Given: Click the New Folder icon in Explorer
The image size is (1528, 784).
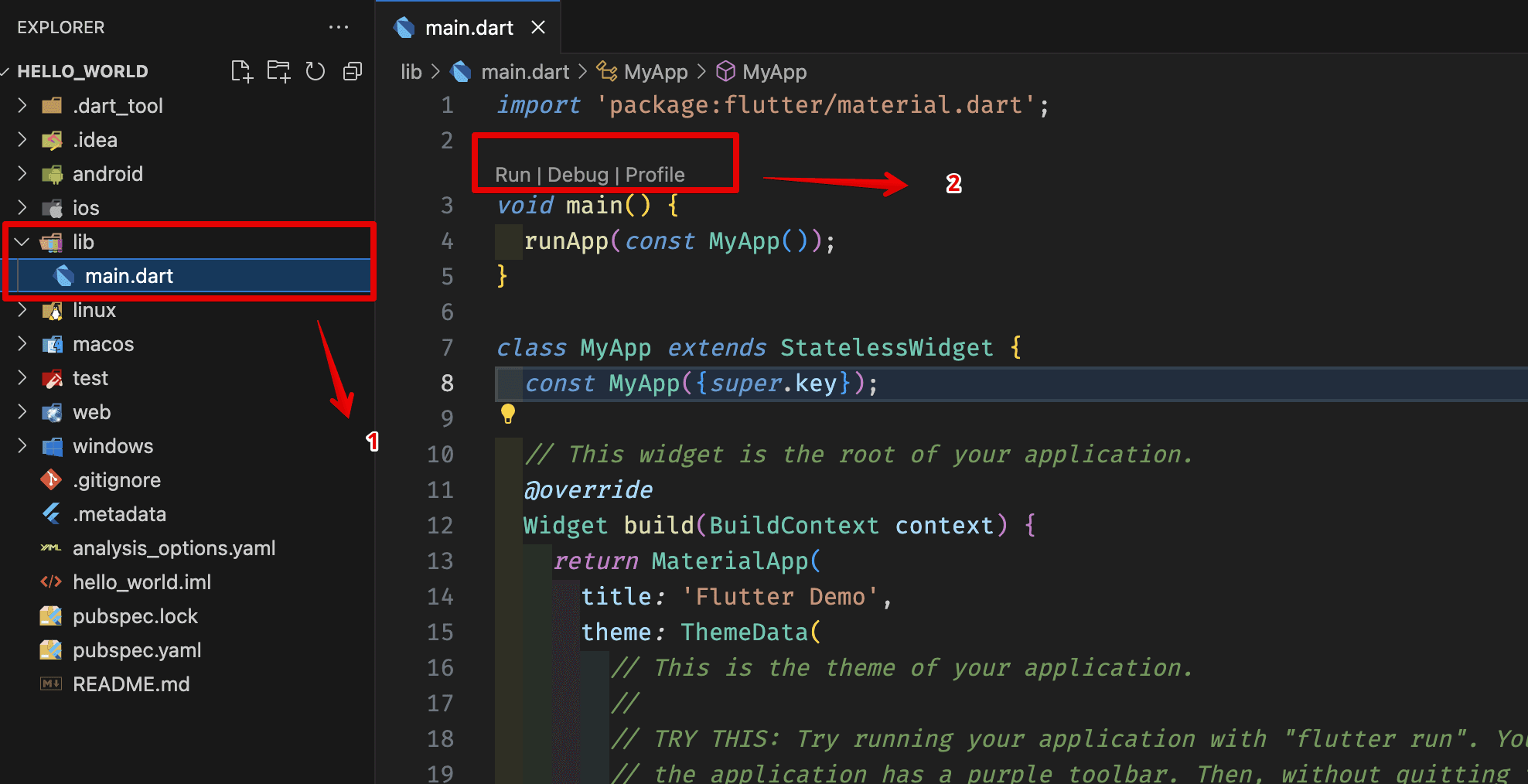Looking at the screenshot, I should coord(278,71).
